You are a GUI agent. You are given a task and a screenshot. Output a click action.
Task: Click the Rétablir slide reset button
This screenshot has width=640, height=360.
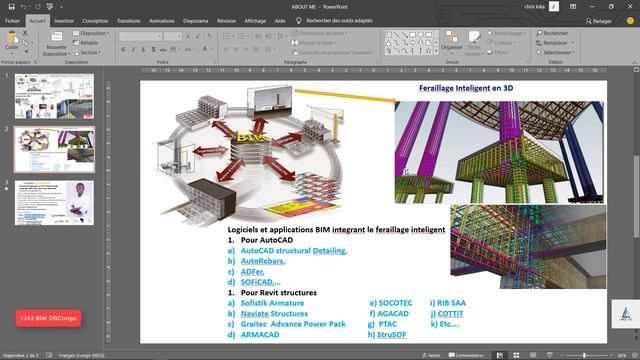pyautogui.click(x=86, y=43)
